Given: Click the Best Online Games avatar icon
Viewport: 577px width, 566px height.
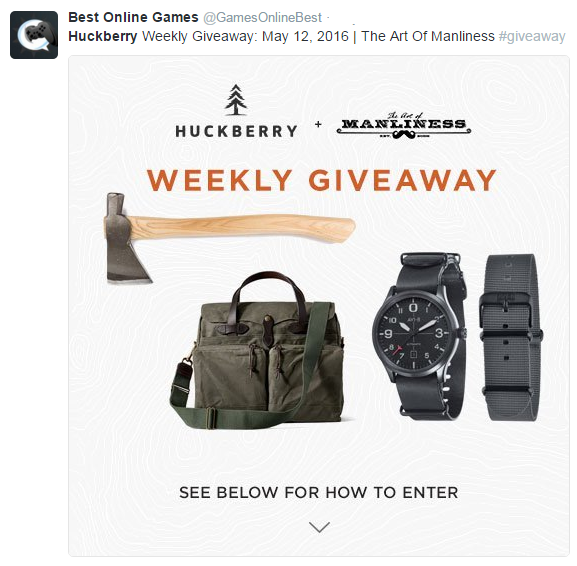Looking at the screenshot, I should point(34,35).
